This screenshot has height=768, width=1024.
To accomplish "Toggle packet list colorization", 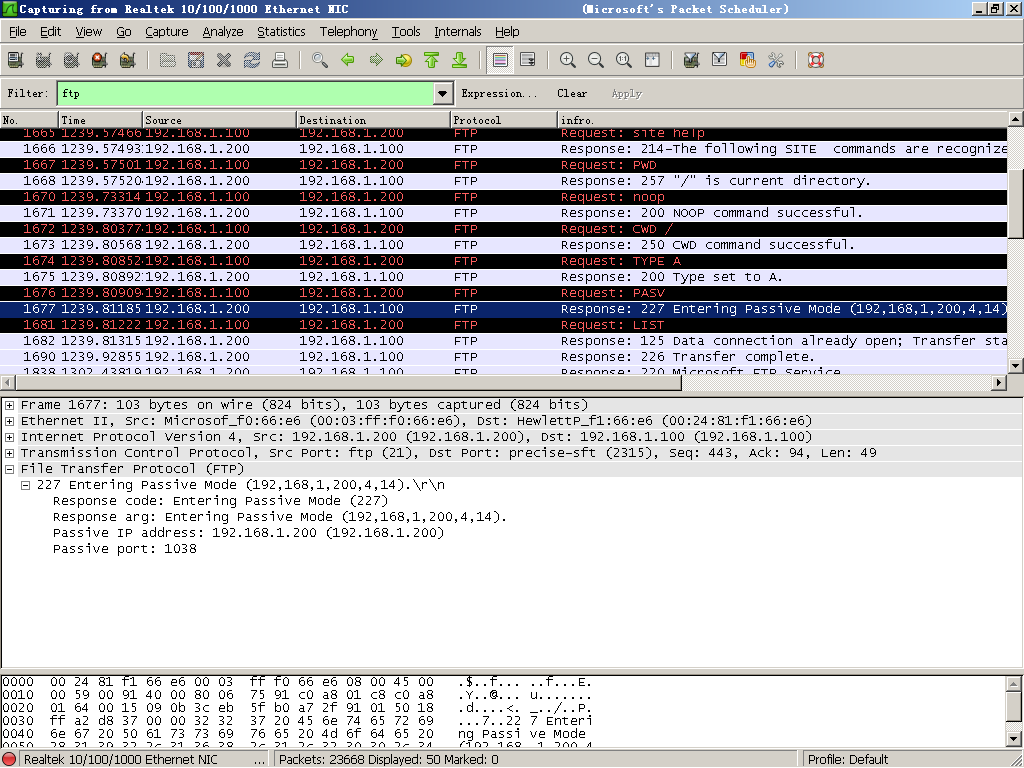I will coord(500,60).
